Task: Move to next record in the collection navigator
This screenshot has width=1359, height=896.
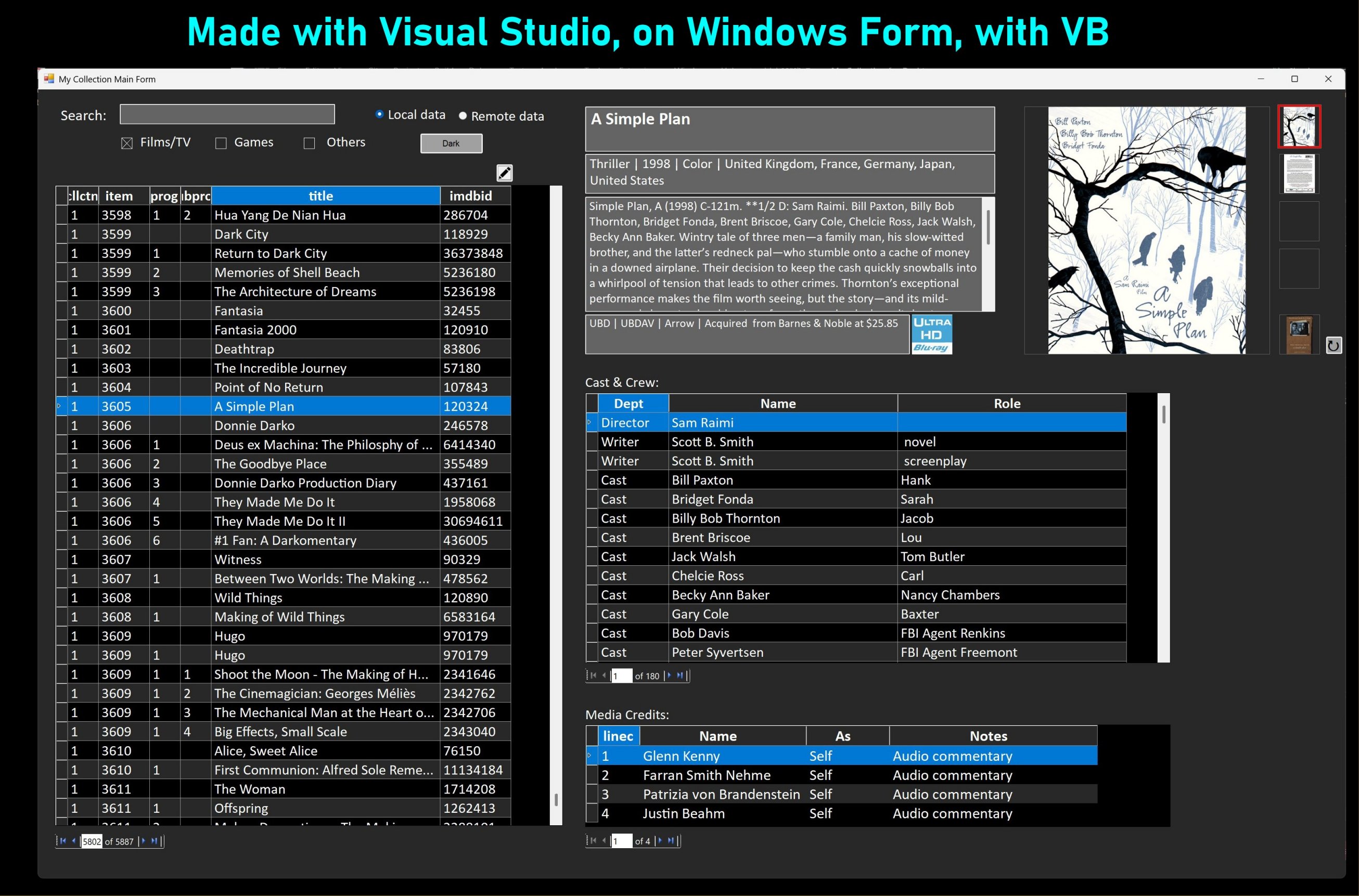Action: coord(144,840)
